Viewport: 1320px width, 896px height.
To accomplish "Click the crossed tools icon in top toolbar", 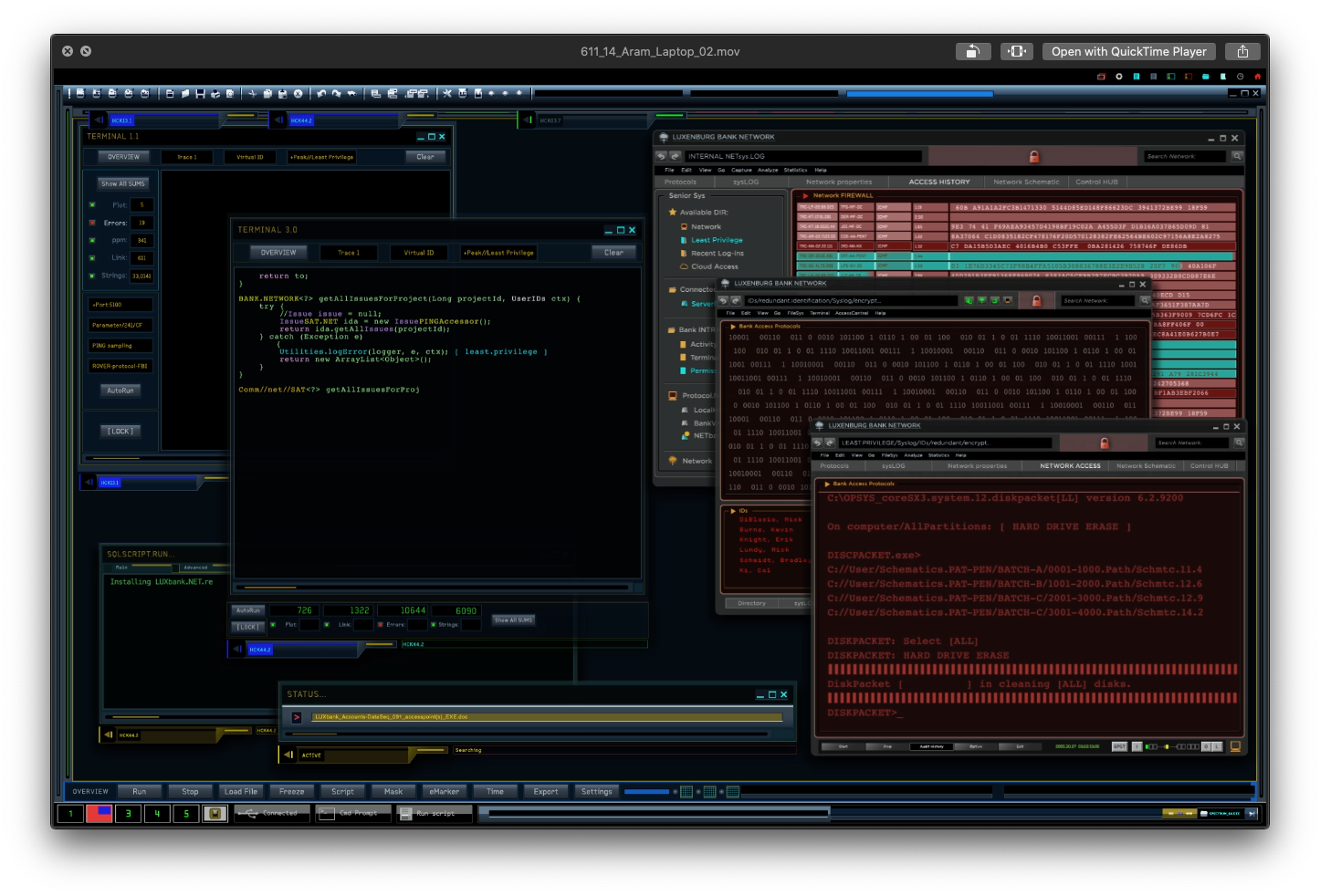I will point(447,93).
